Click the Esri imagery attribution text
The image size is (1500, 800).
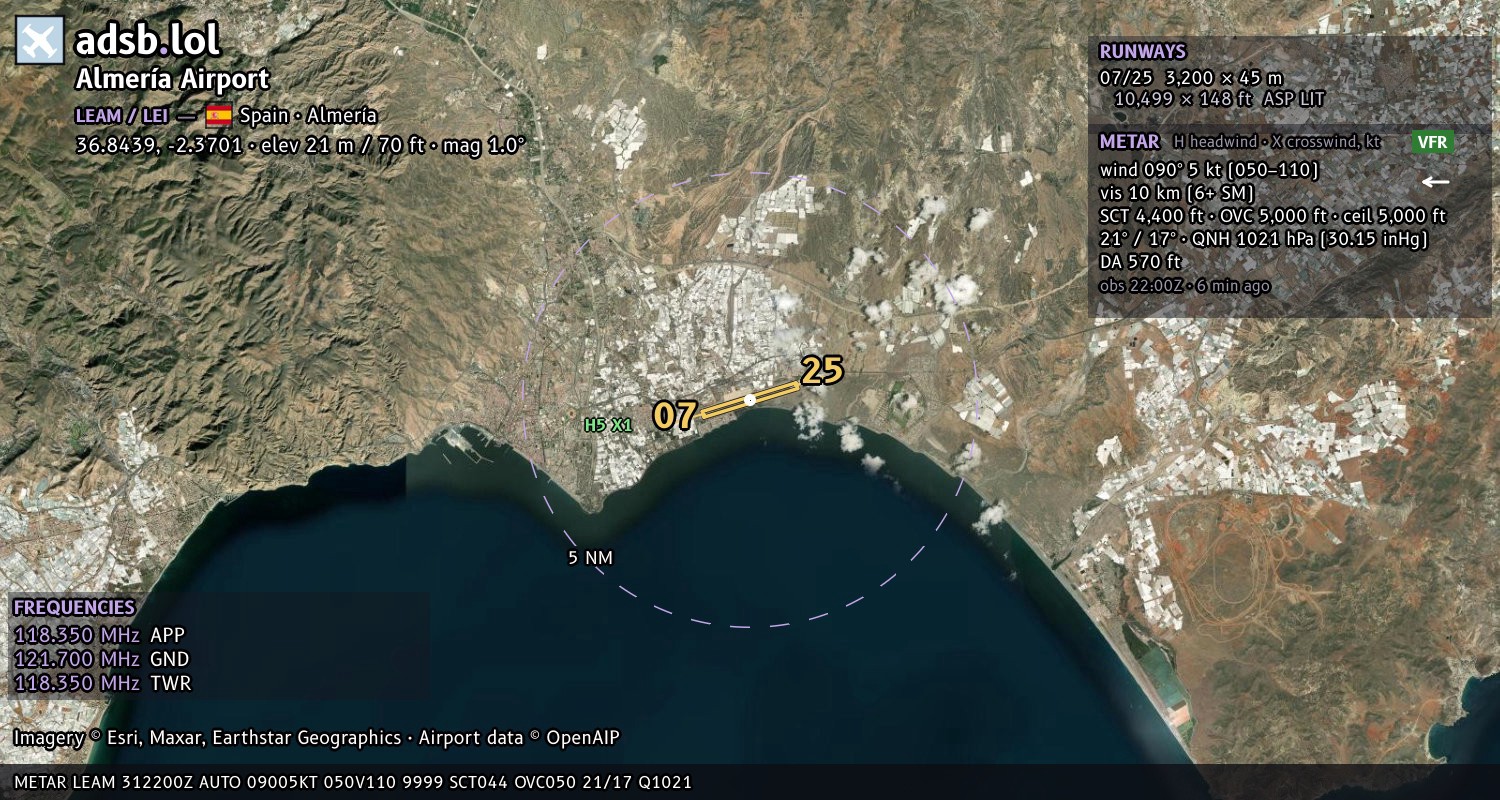tap(316, 738)
